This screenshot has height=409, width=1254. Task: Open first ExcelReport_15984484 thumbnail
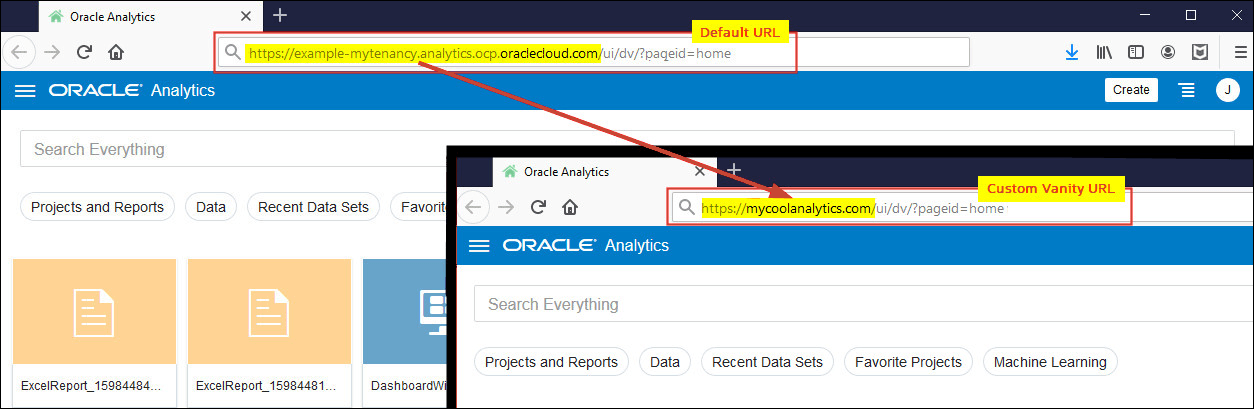click(94, 311)
